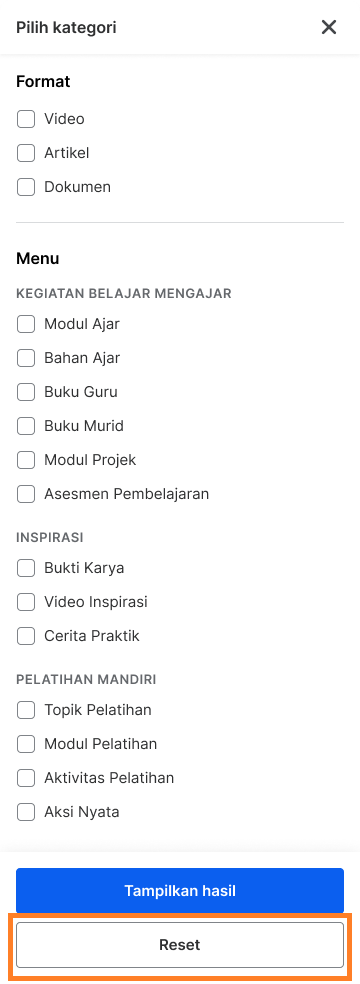Tick the Topik Pelatihan checkbox

tap(26, 710)
